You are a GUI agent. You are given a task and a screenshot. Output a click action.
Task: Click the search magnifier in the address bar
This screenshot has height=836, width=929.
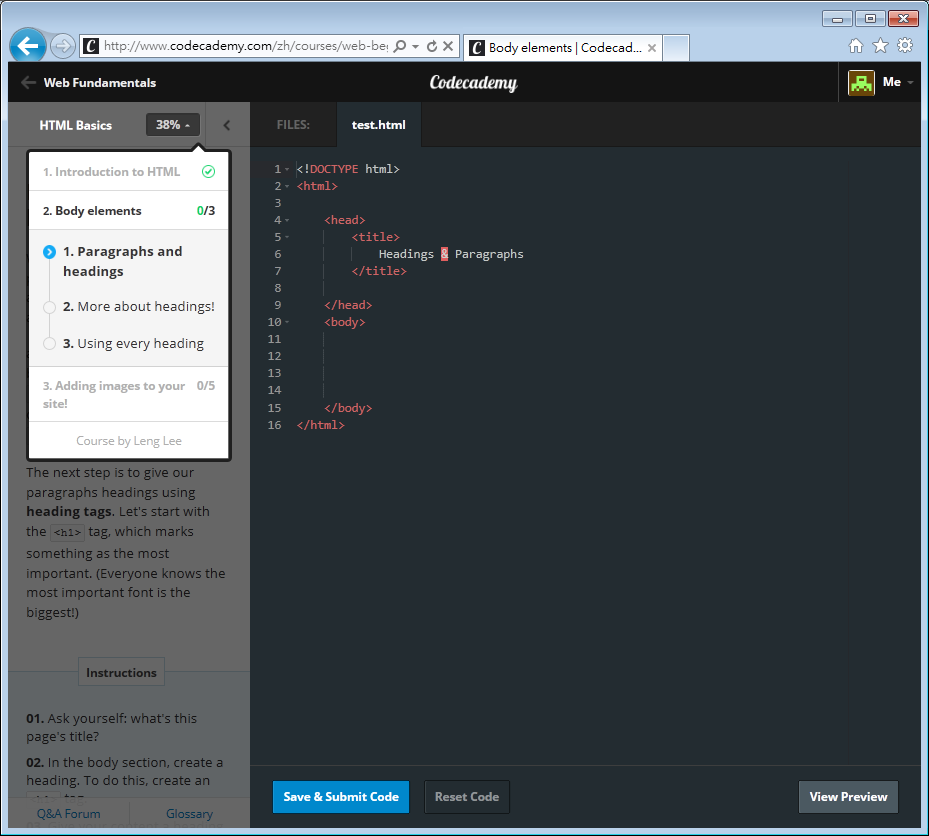(x=400, y=46)
